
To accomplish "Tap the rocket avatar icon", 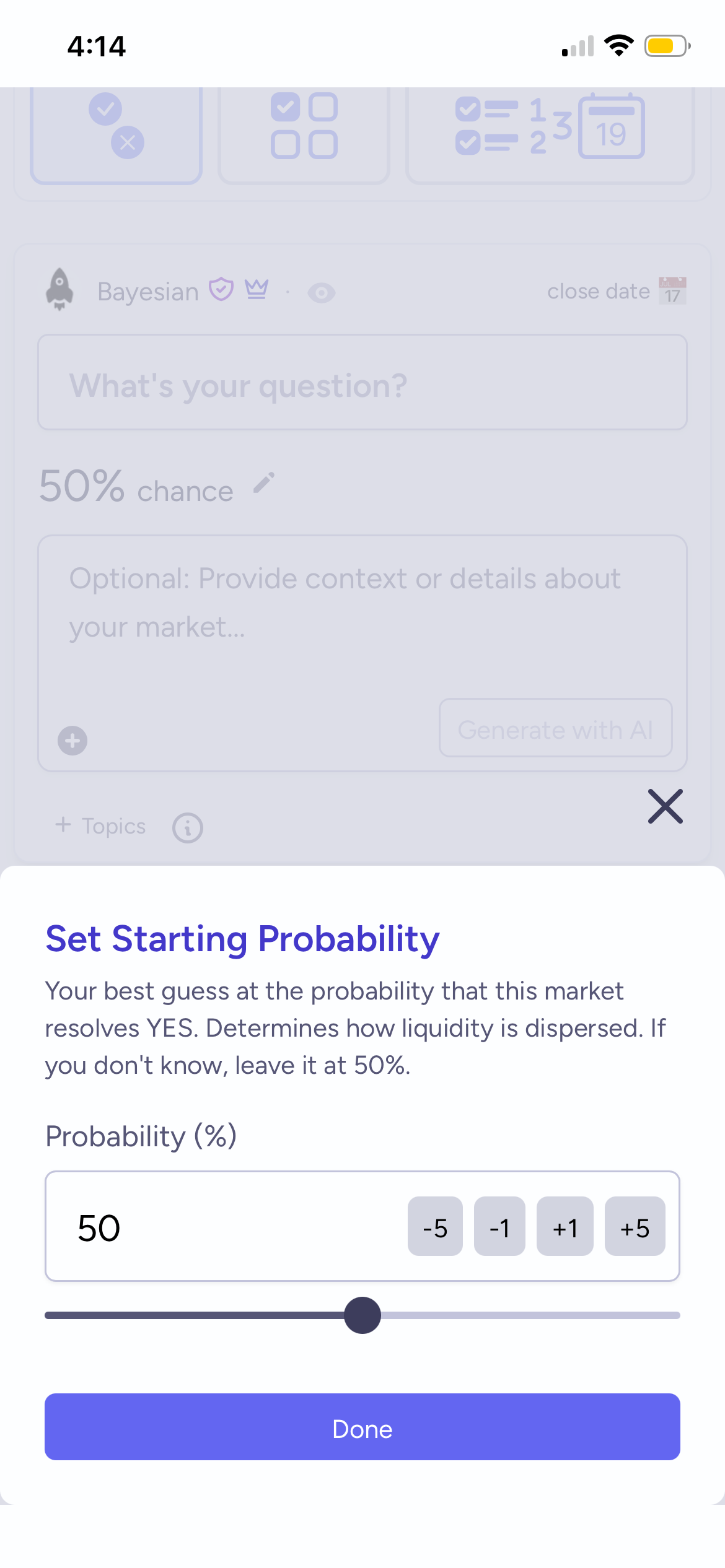I will pos(60,290).
